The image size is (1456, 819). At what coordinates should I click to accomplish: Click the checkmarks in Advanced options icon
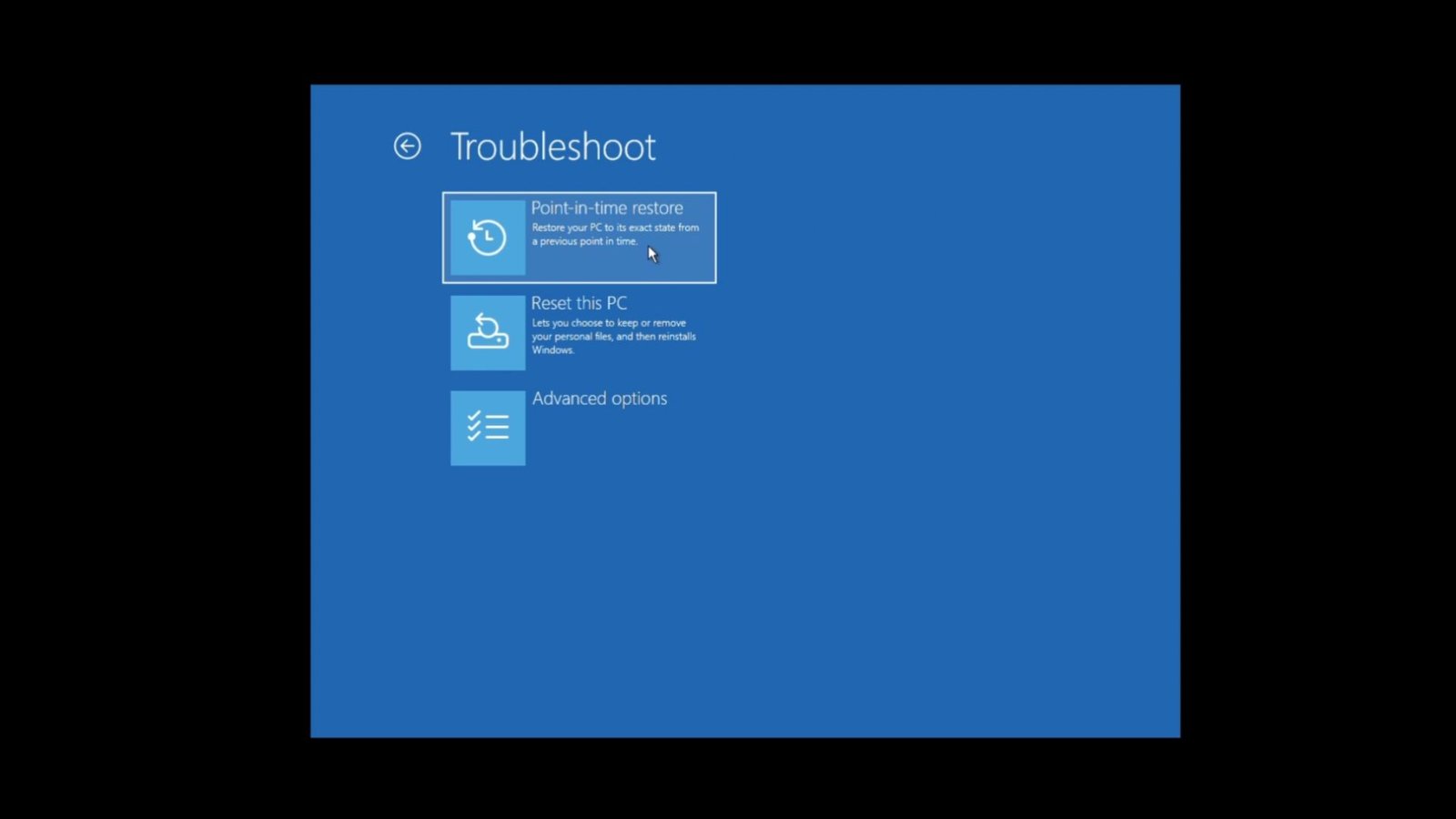click(x=473, y=426)
